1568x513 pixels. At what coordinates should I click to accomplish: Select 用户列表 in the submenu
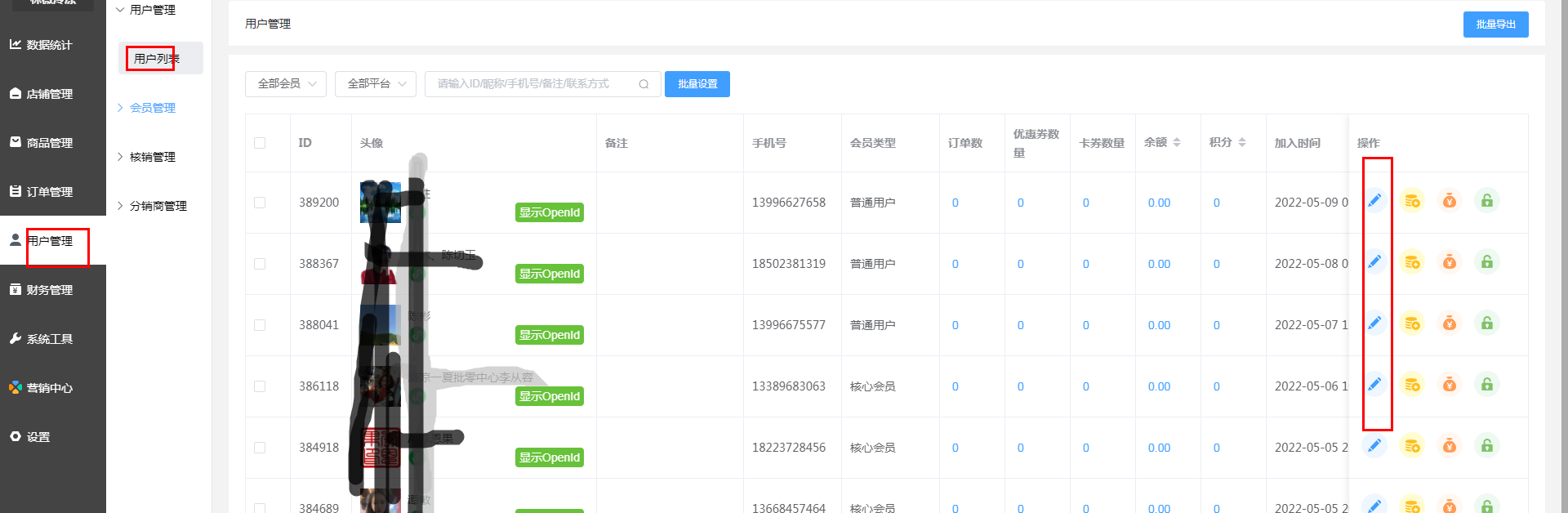pos(157,59)
